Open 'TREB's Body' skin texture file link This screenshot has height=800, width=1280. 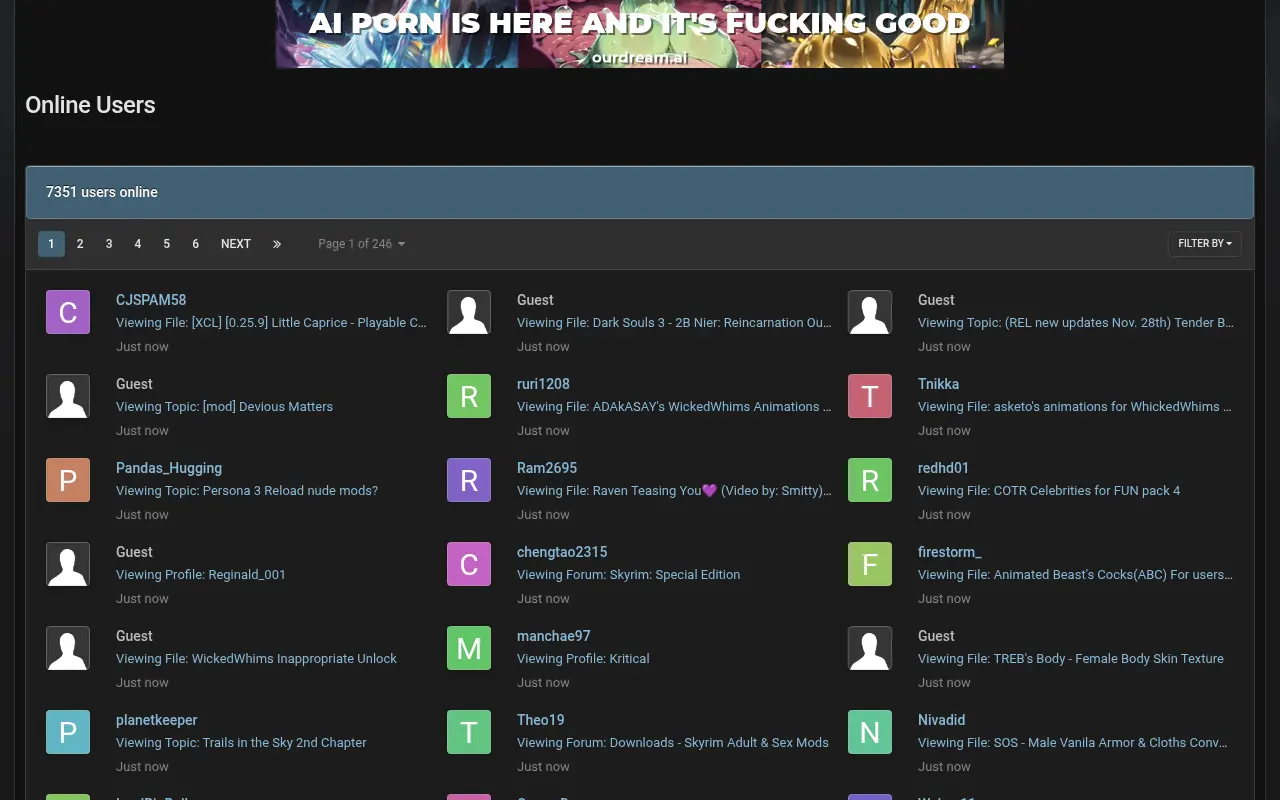click(1071, 659)
